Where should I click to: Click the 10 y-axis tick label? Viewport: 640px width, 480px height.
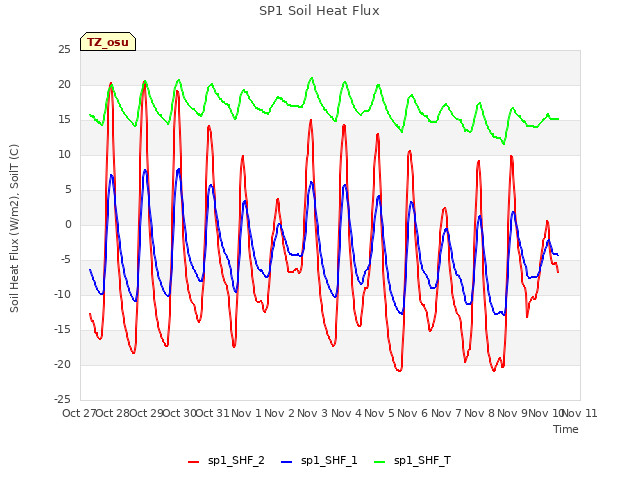(x=64, y=155)
